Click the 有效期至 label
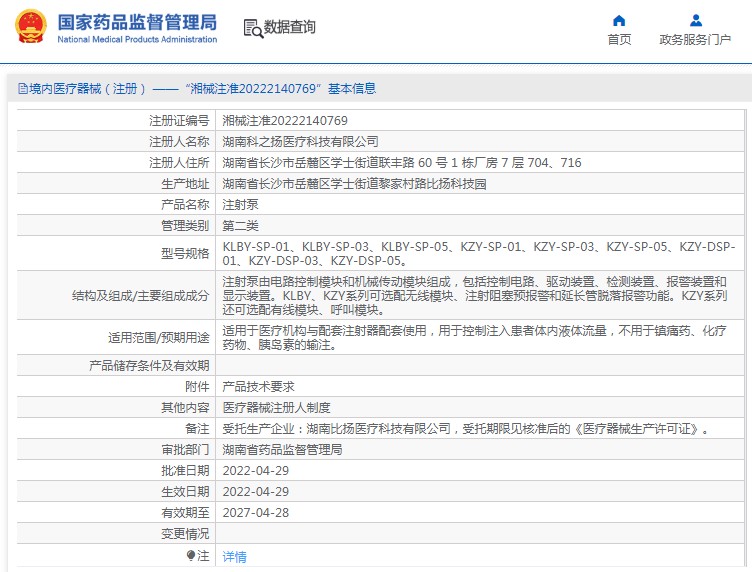Image resolution: width=752 pixels, height=572 pixels. (185, 513)
